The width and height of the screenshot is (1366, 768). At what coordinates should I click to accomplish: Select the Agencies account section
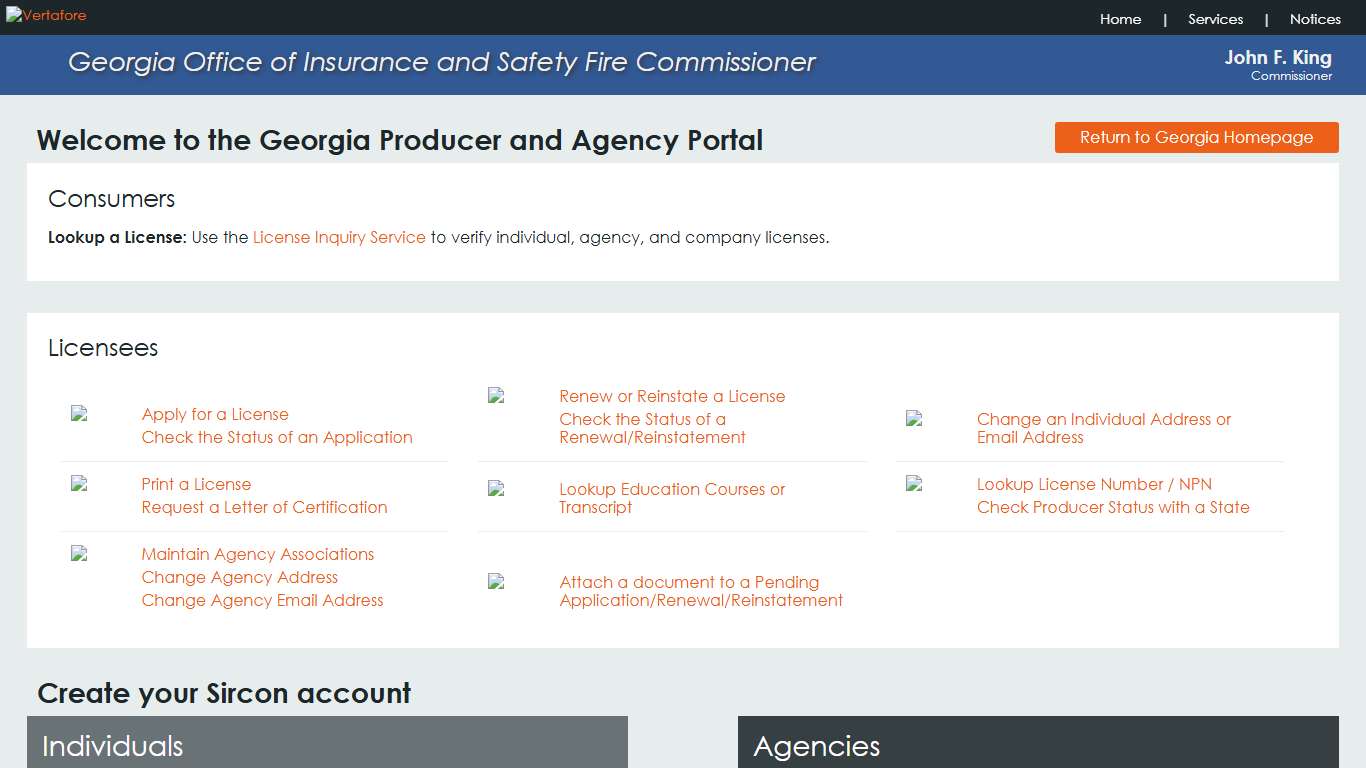click(816, 746)
